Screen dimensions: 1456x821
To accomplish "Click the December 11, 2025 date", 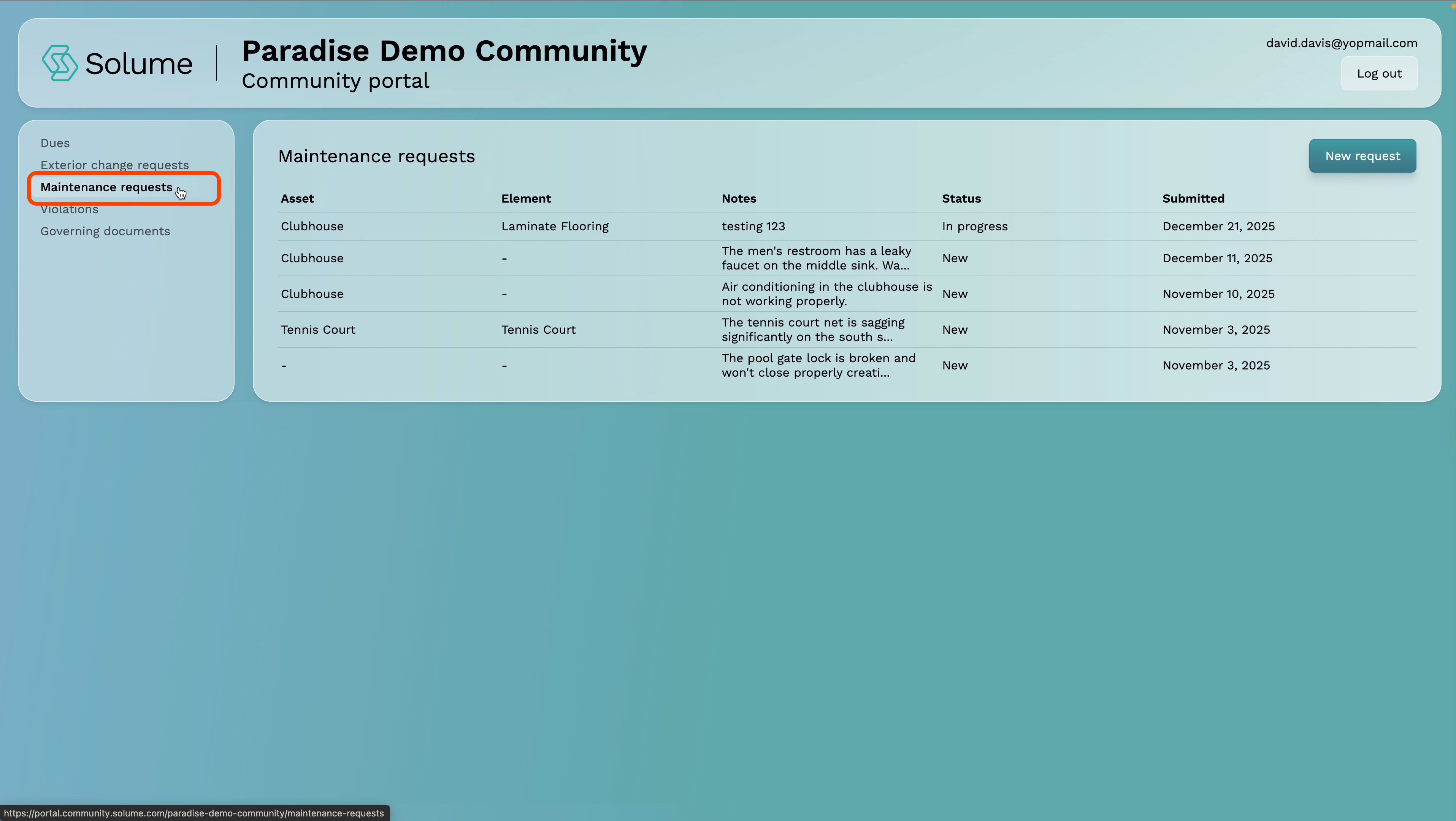I will 1217,258.
